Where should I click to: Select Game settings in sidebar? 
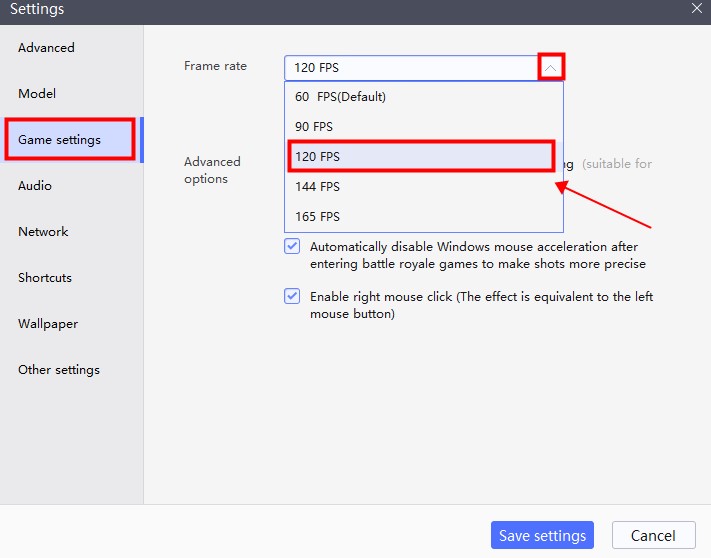click(59, 140)
